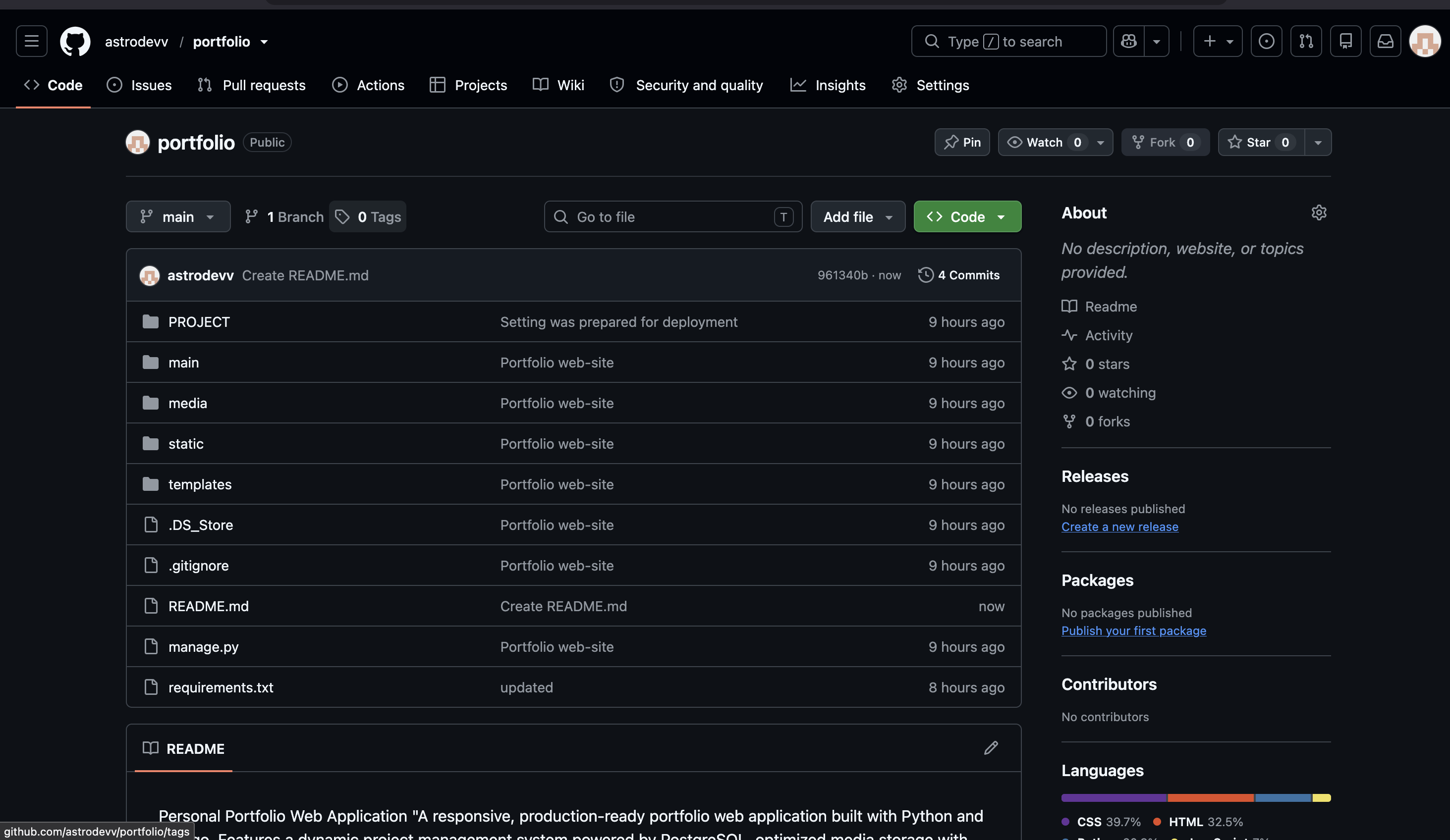Open astrodevv owner link in breadcrumb
This screenshot has height=840, width=1450.
click(136, 42)
